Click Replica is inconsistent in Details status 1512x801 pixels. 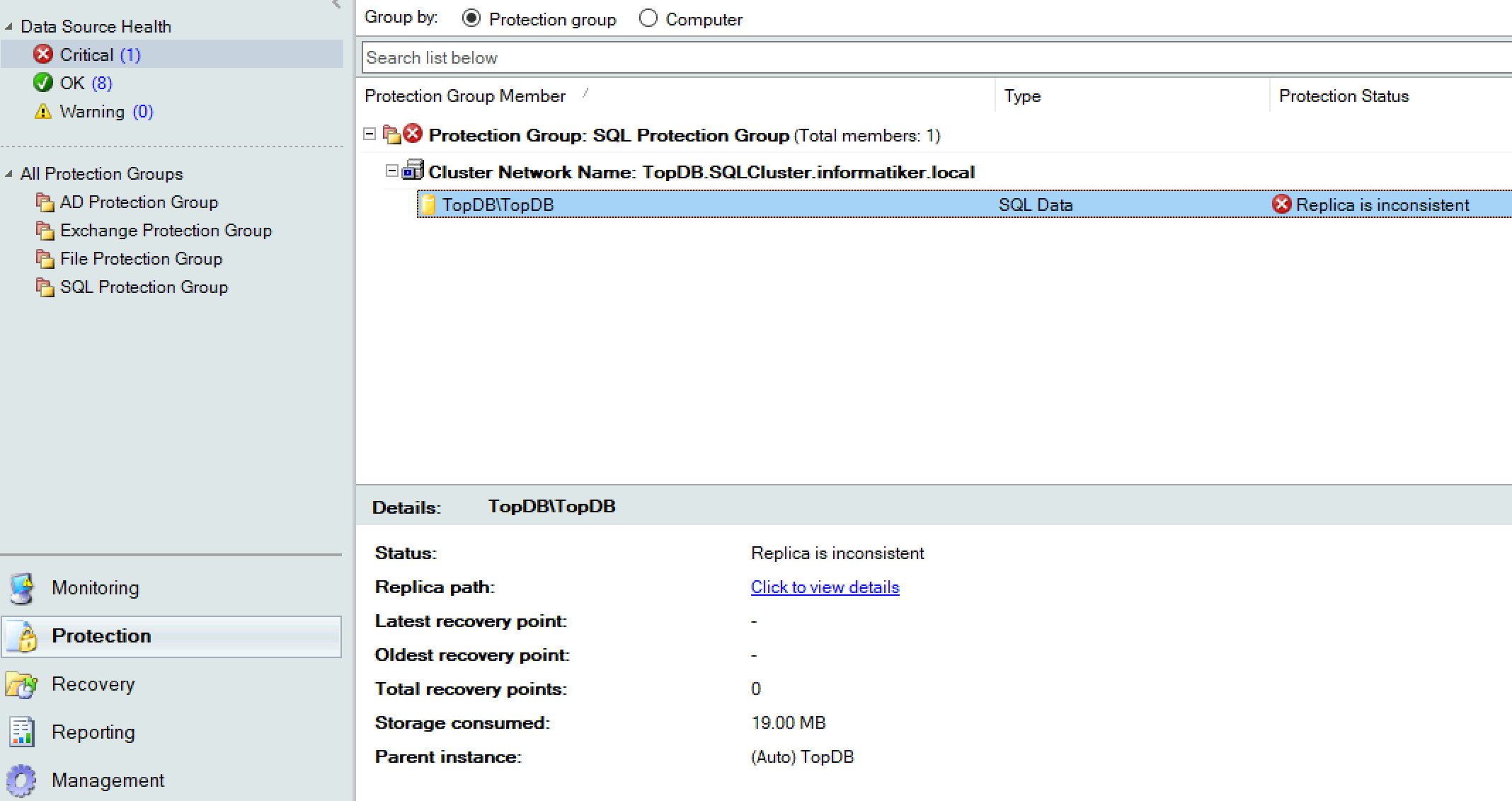837,553
